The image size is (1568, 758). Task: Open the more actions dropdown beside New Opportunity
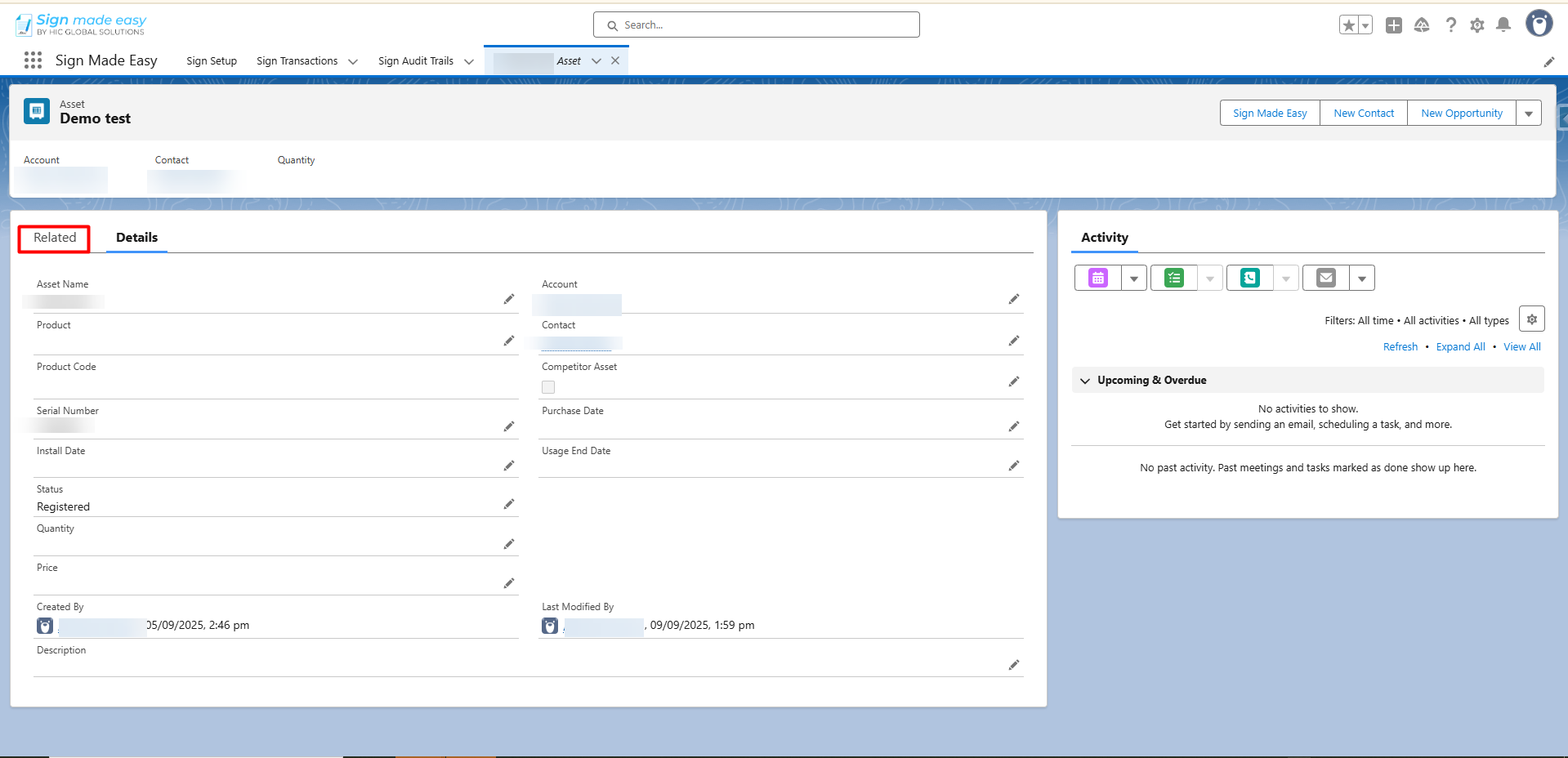point(1528,114)
